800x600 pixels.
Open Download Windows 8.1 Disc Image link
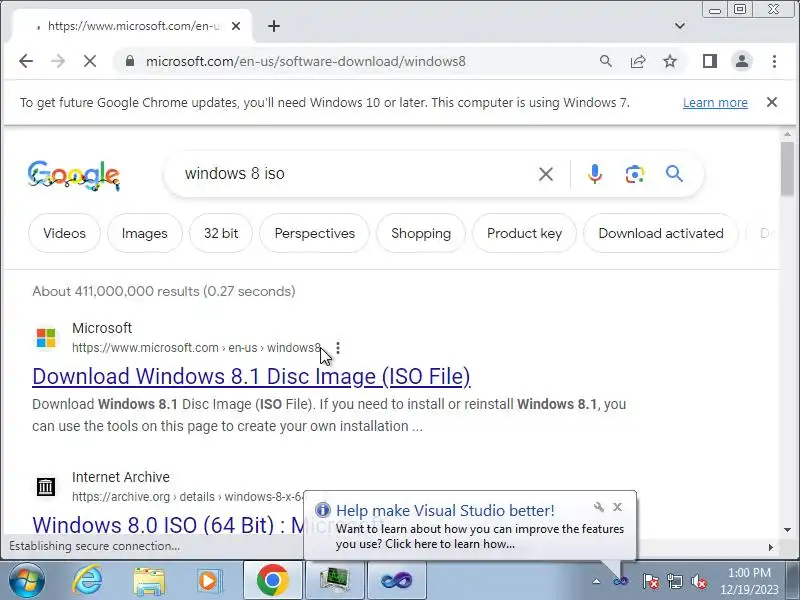251,377
